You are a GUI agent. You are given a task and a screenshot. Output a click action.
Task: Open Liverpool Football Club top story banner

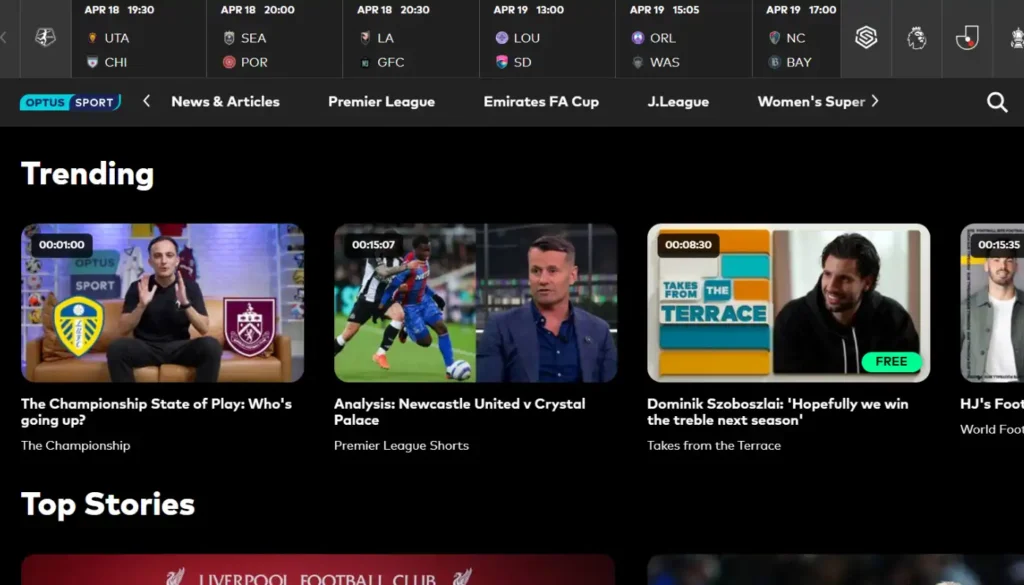point(318,570)
